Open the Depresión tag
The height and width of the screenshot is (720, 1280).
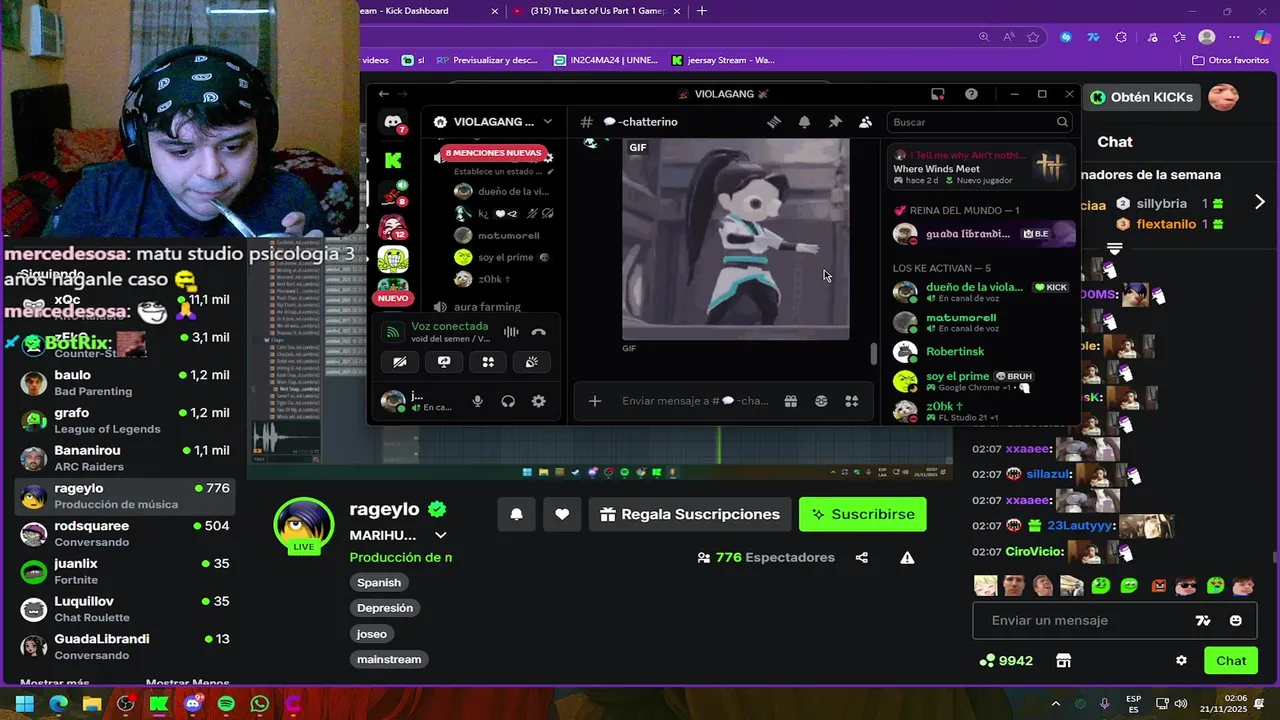click(385, 608)
